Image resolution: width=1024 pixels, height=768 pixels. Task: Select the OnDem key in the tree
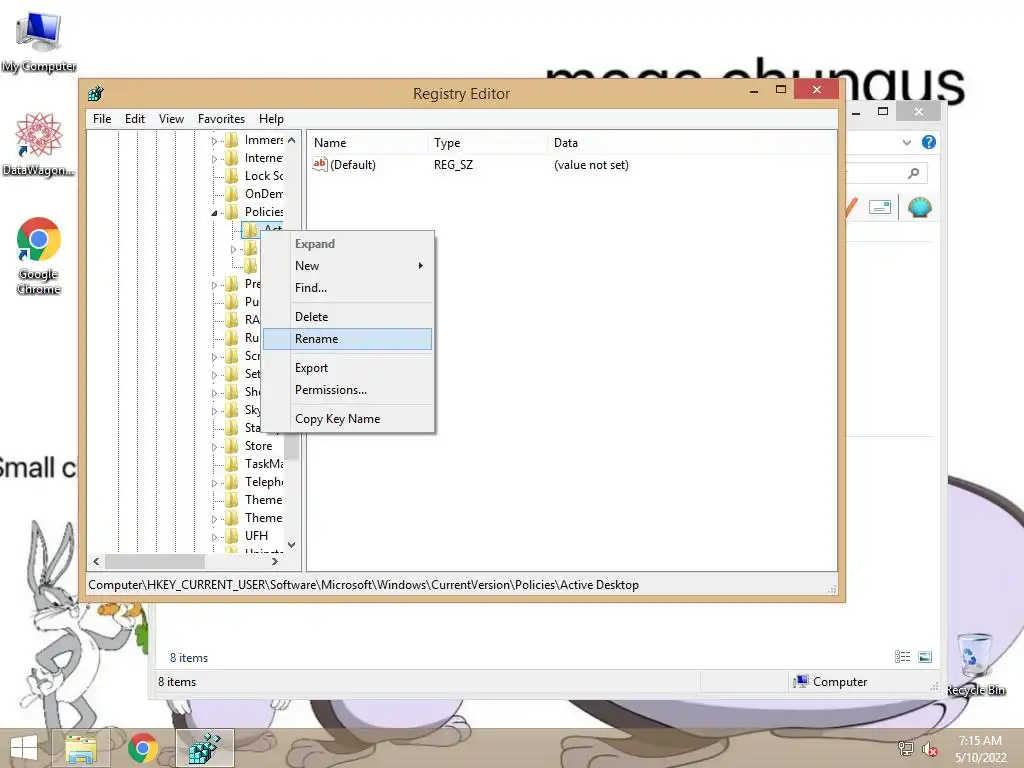tap(264, 194)
